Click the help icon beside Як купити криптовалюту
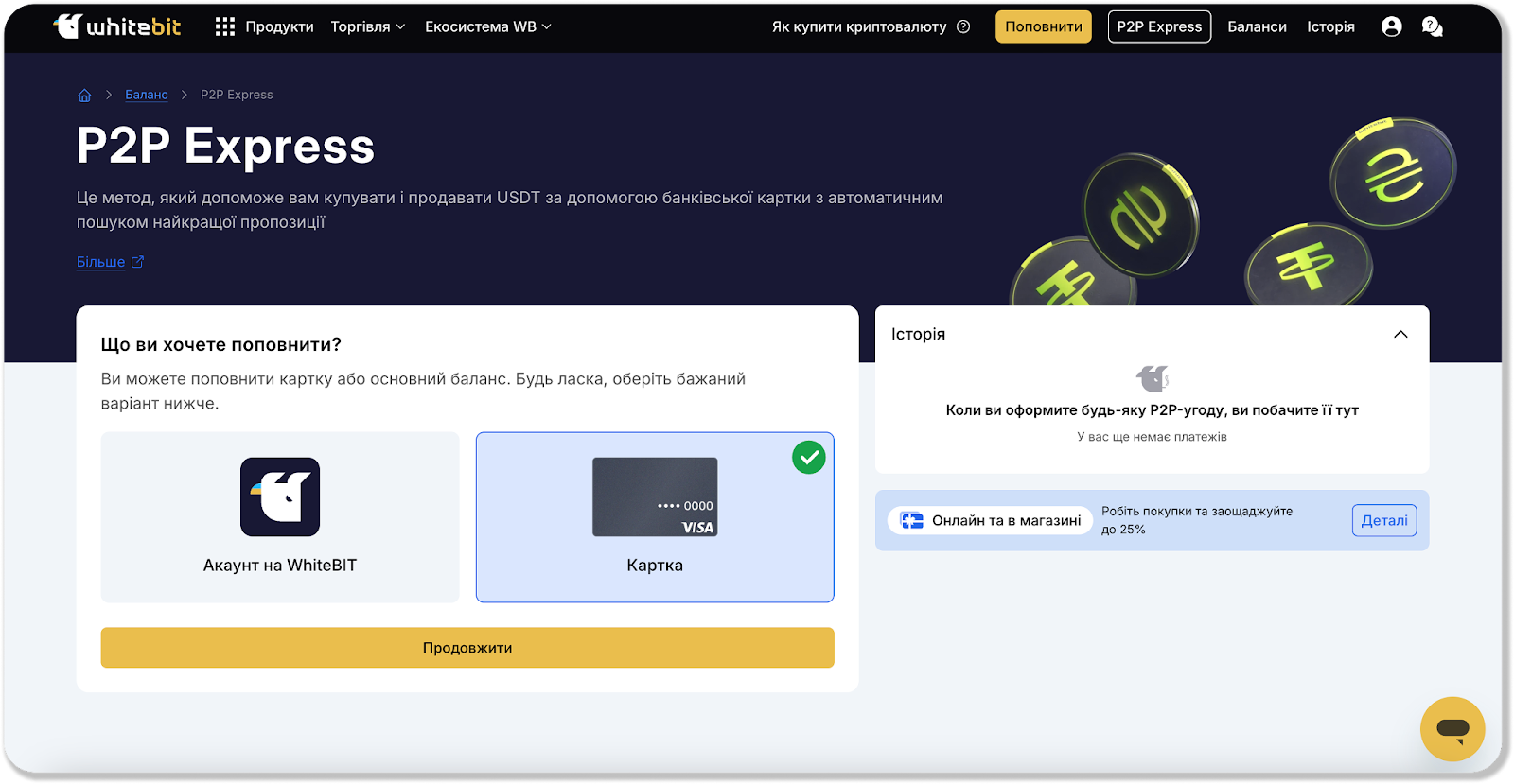 pyautogui.click(x=963, y=26)
